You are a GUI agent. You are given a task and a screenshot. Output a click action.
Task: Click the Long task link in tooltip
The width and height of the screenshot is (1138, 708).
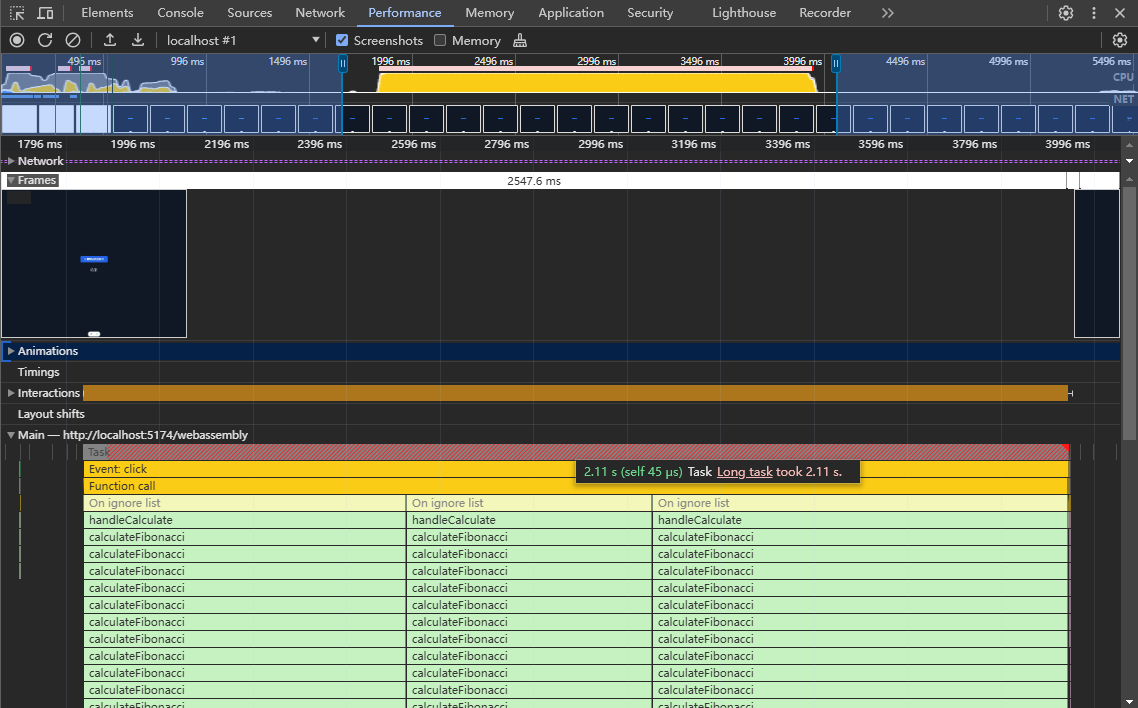745,472
